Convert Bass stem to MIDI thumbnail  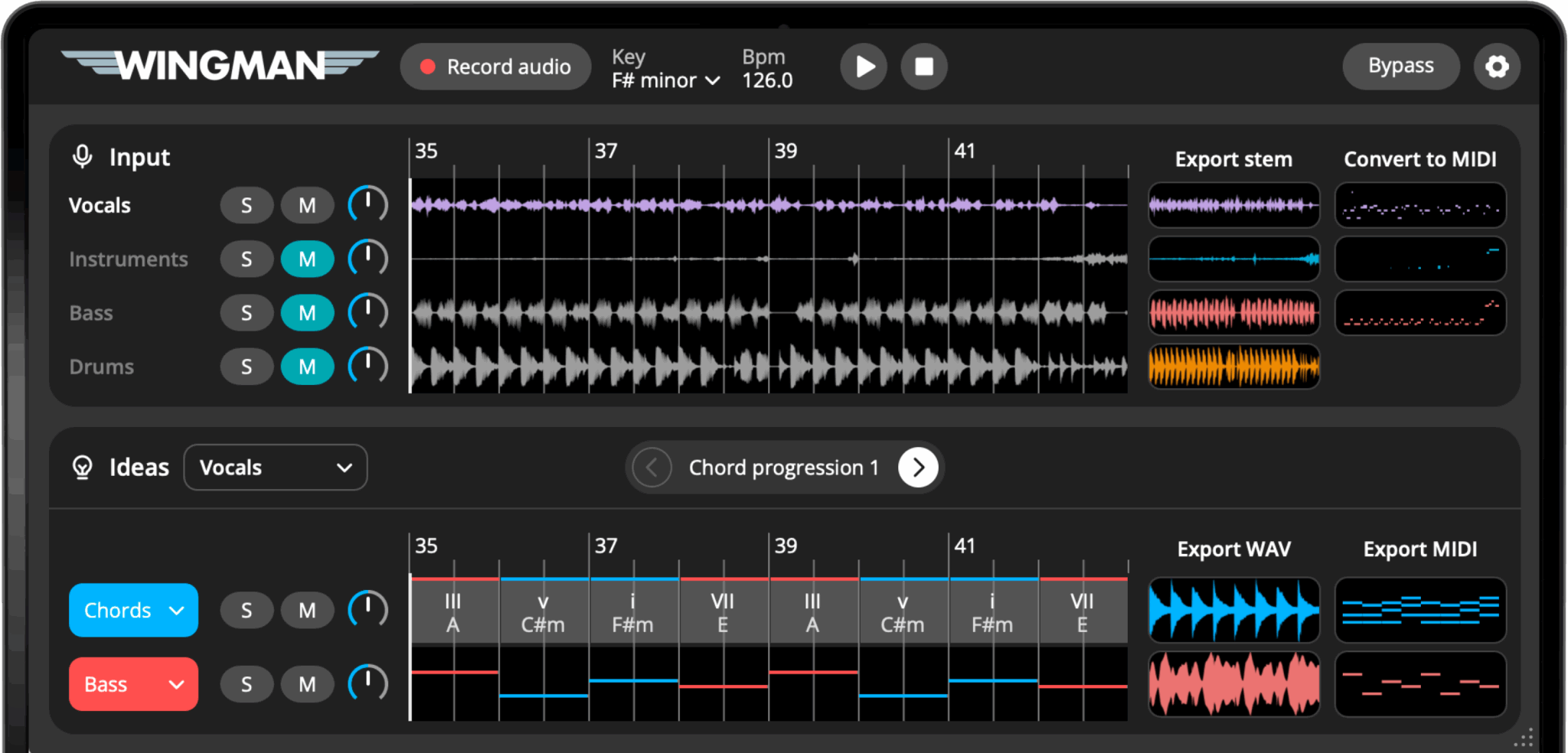pyautogui.click(x=1420, y=312)
